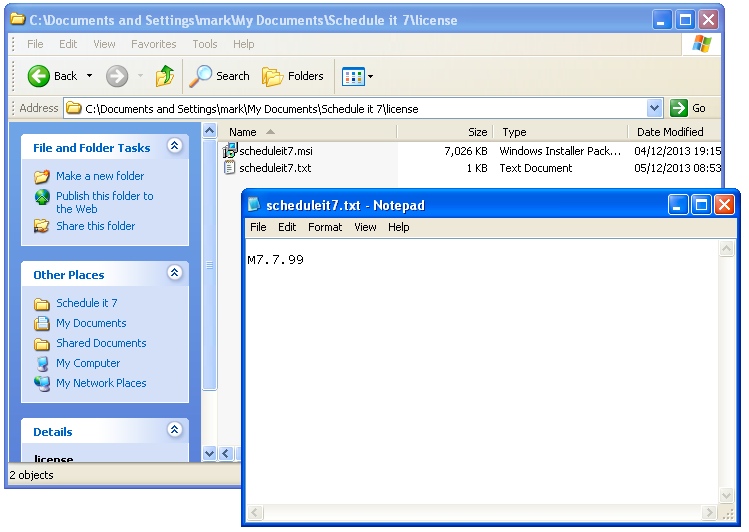Click the new folder icon
The image size is (749, 532).
[42, 177]
